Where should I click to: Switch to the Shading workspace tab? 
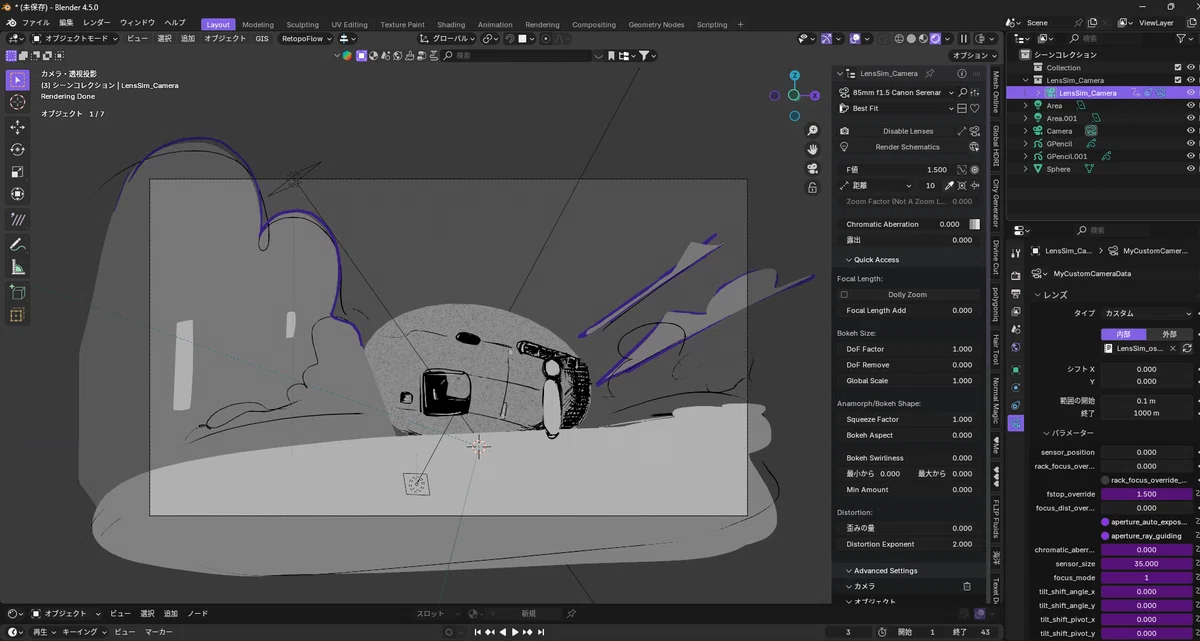click(x=451, y=24)
